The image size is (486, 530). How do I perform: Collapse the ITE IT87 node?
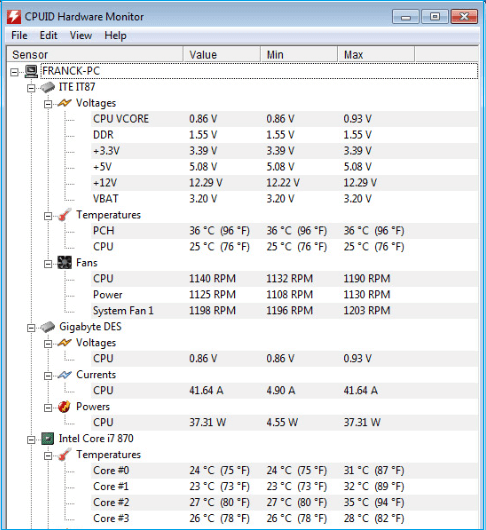tap(31, 88)
